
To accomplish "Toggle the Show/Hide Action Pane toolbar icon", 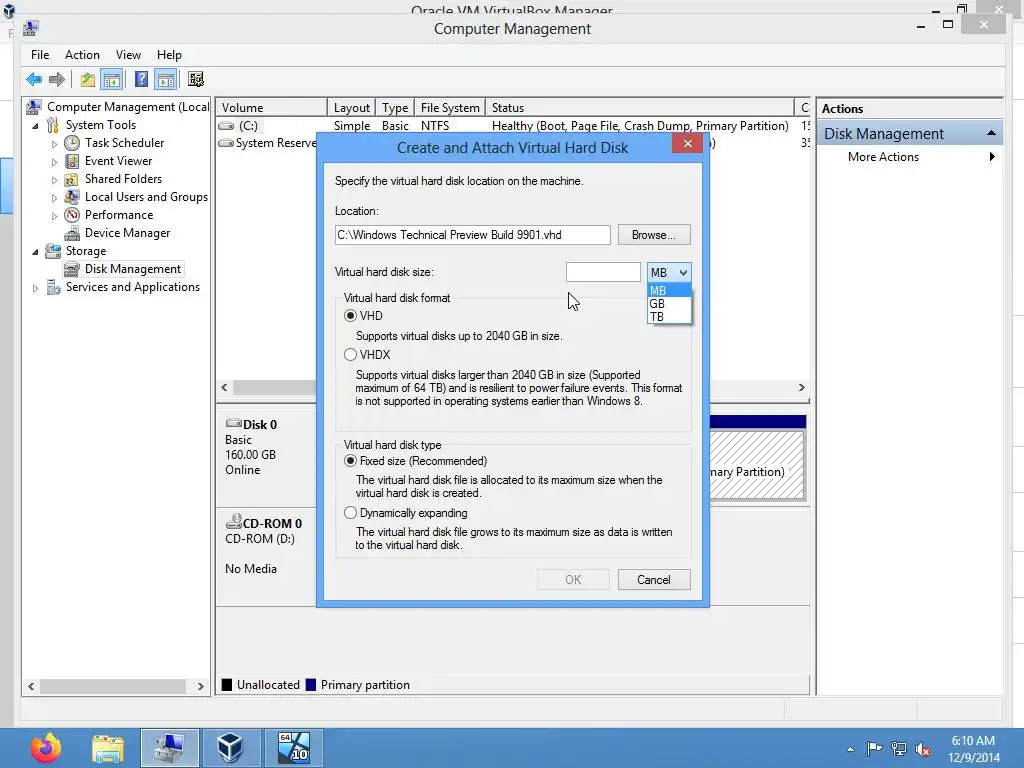I will (x=166, y=80).
